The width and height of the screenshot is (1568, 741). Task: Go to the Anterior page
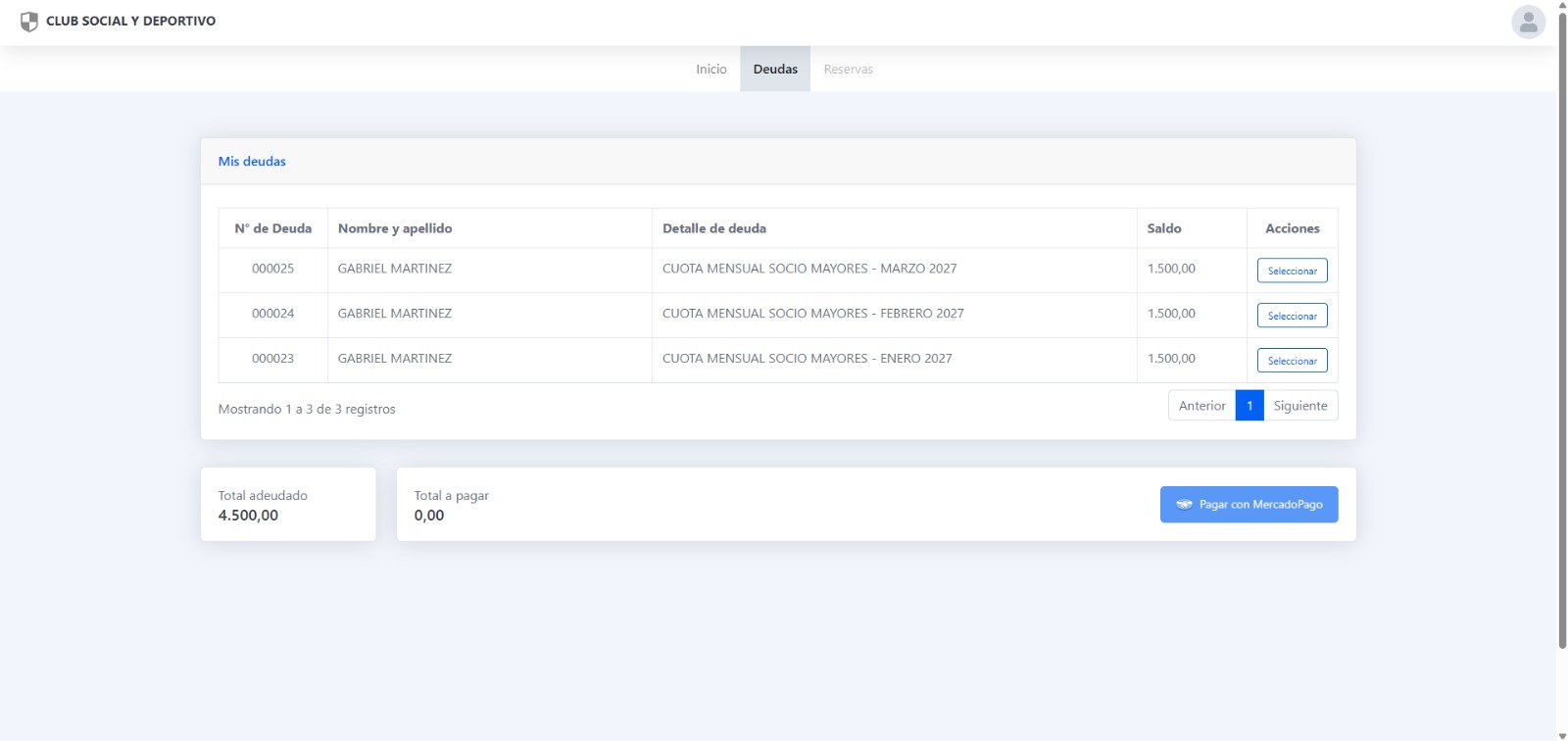[x=1201, y=406]
